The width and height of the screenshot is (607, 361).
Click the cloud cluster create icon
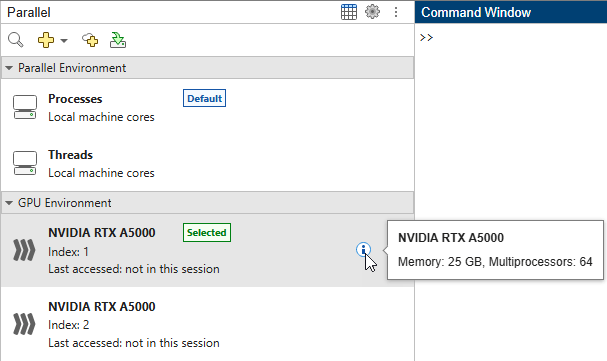(x=90, y=40)
